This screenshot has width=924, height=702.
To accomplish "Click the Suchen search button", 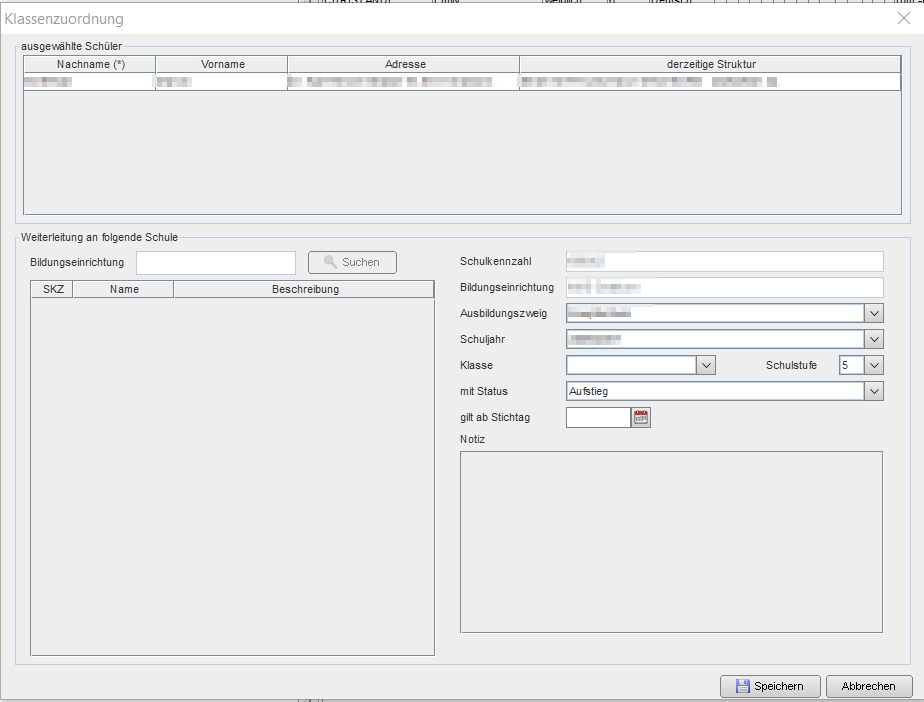I will tap(352, 262).
